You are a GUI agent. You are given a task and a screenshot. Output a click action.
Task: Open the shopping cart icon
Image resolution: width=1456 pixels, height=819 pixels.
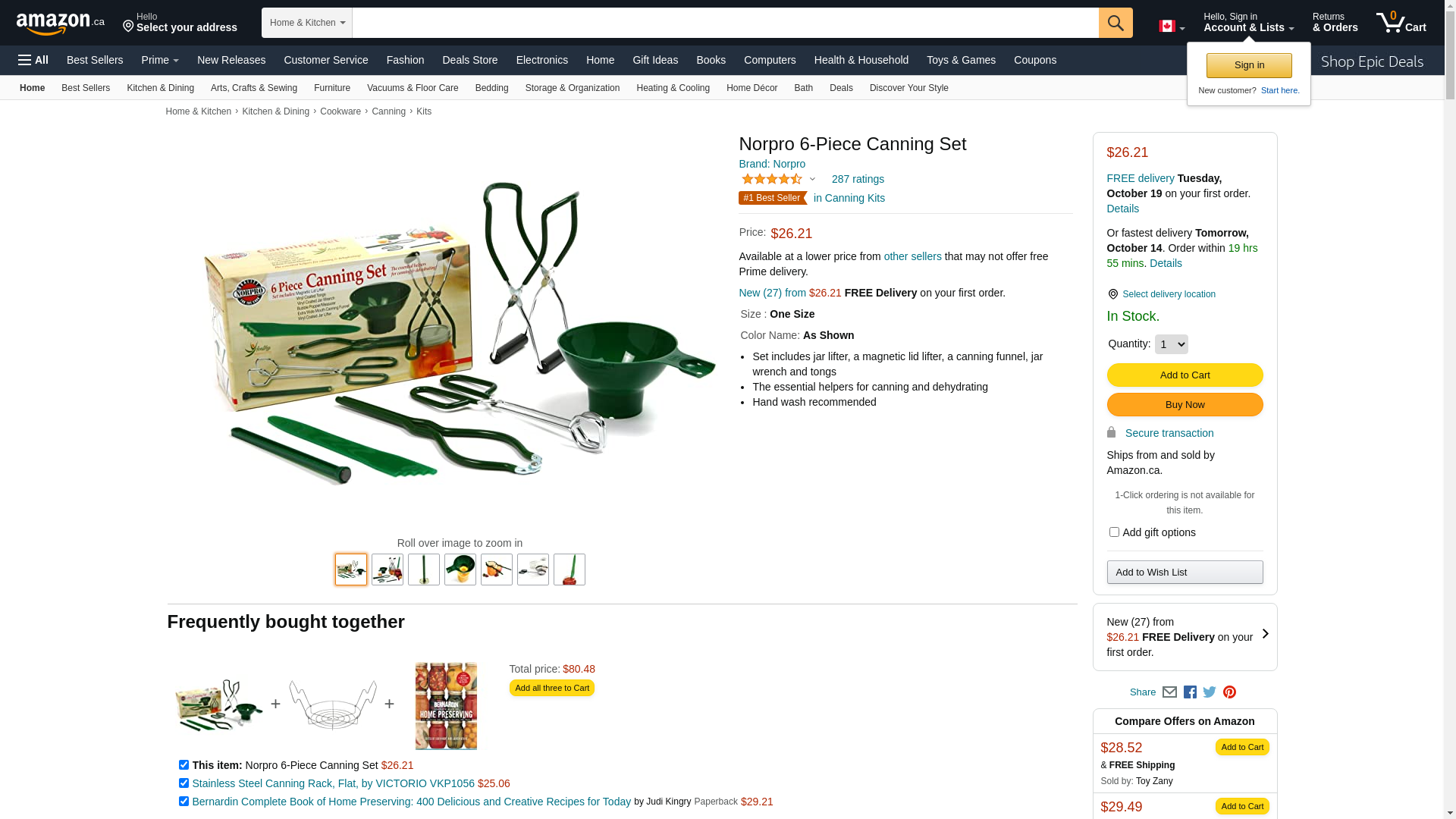click(x=1401, y=23)
